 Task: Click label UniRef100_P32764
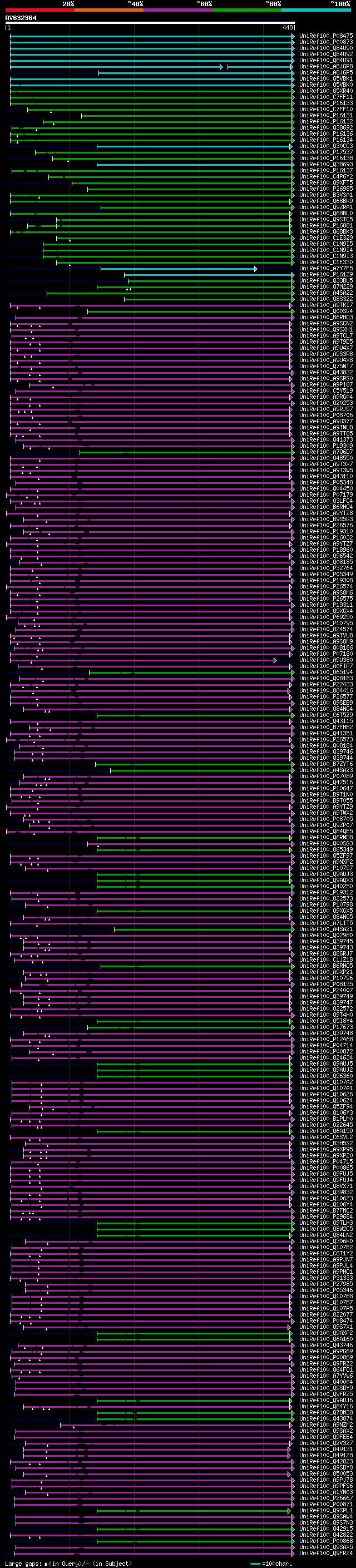[x=325, y=568]
